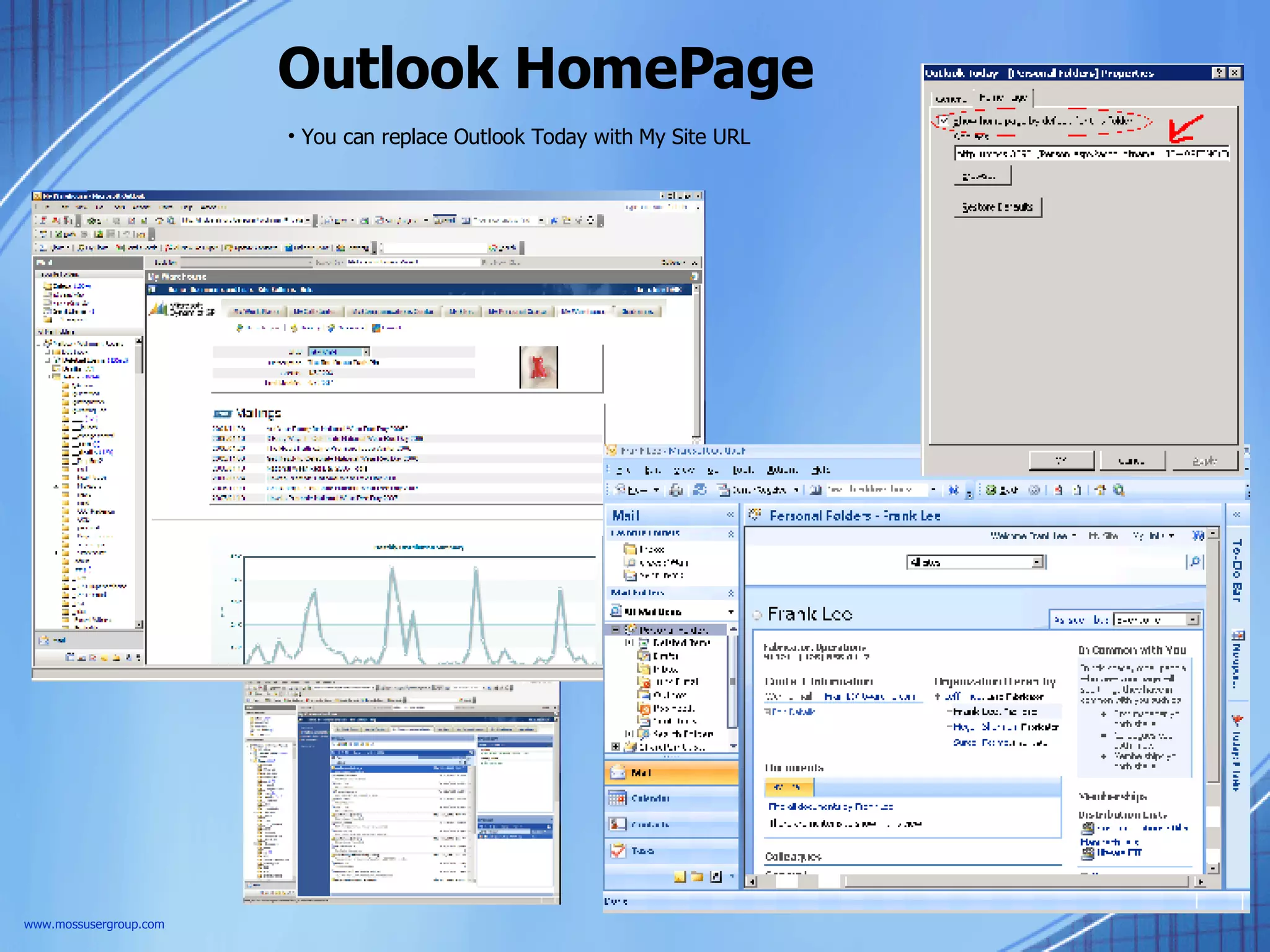Expand the Deleted Items tree node
Screen dimensions: 1270x952
629,643
